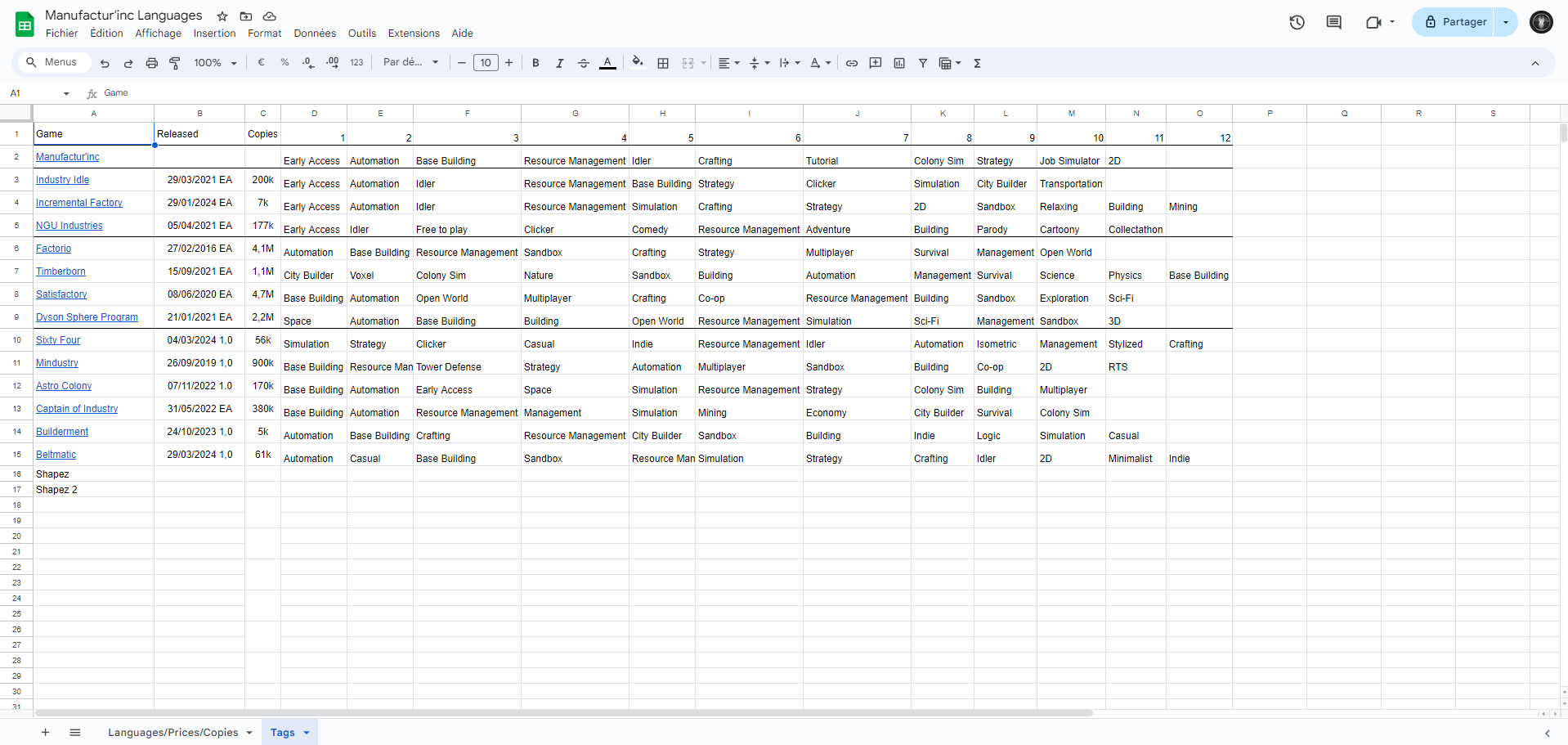The width and height of the screenshot is (1568, 745).
Task: Toggle italic formatting
Action: click(x=559, y=63)
